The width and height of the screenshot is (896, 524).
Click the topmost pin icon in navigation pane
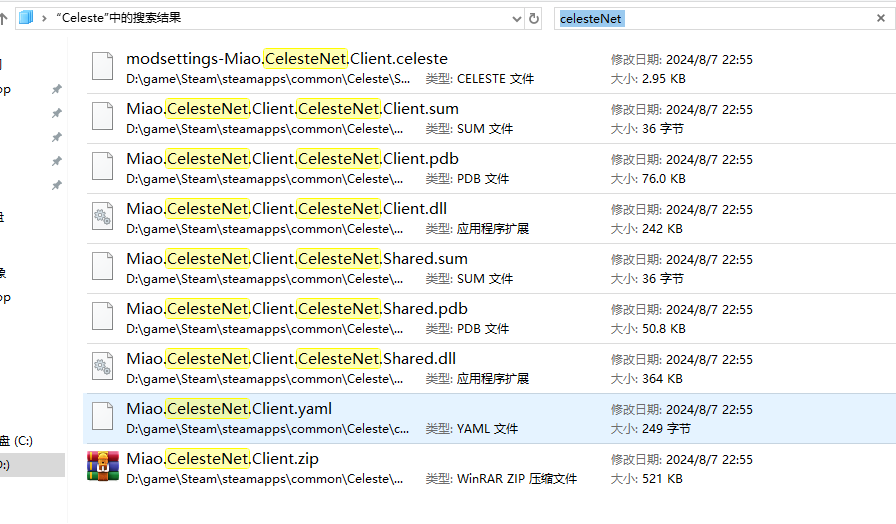click(57, 89)
